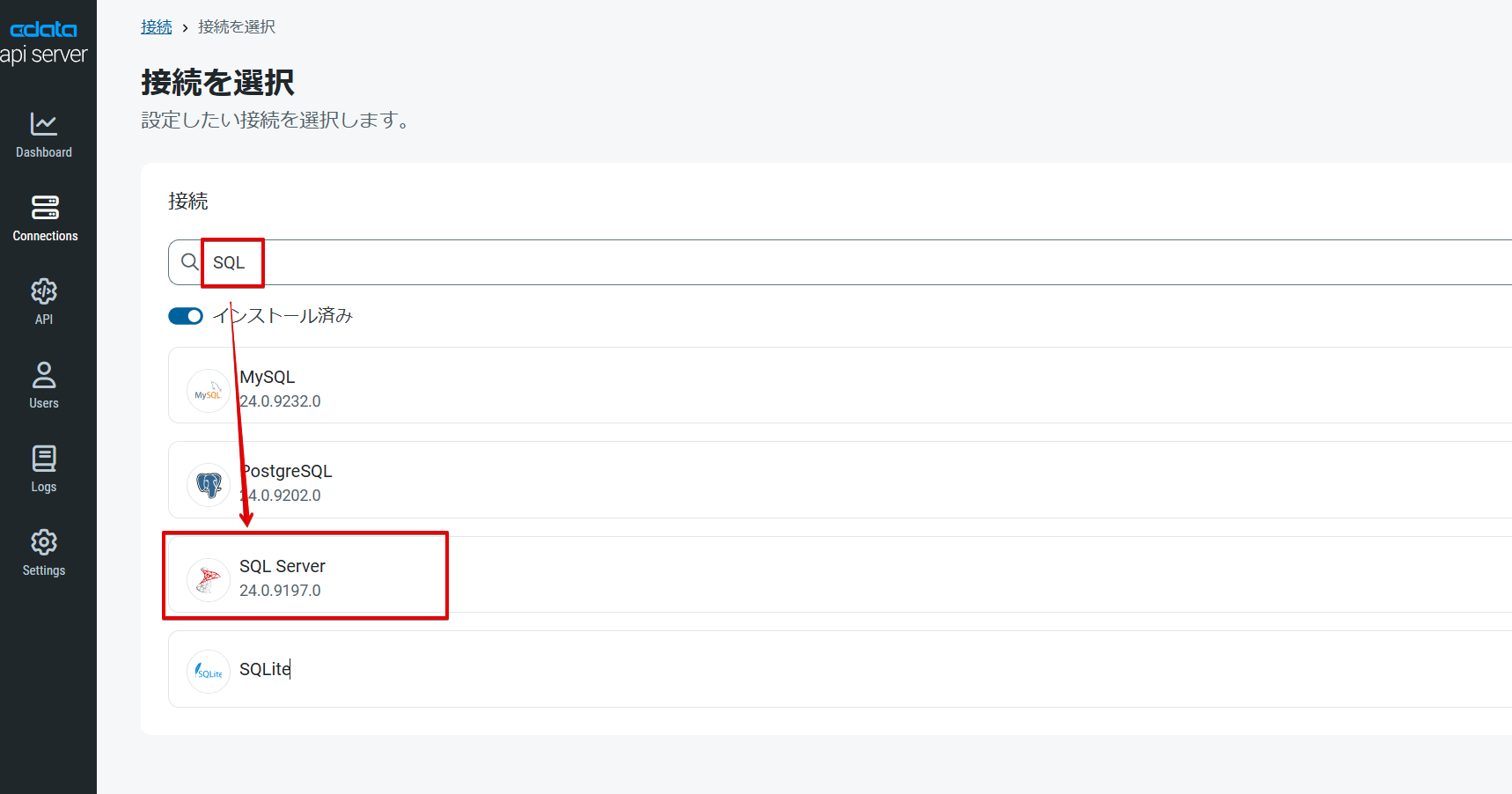Open the Dashboard chart icon
The width and height of the screenshot is (1512, 794).
pos(44,124)
